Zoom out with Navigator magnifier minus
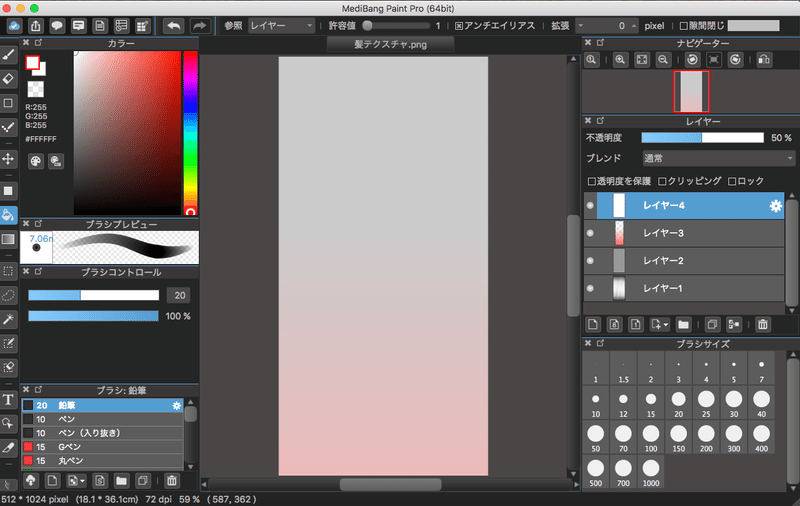 tap(663, 60)
